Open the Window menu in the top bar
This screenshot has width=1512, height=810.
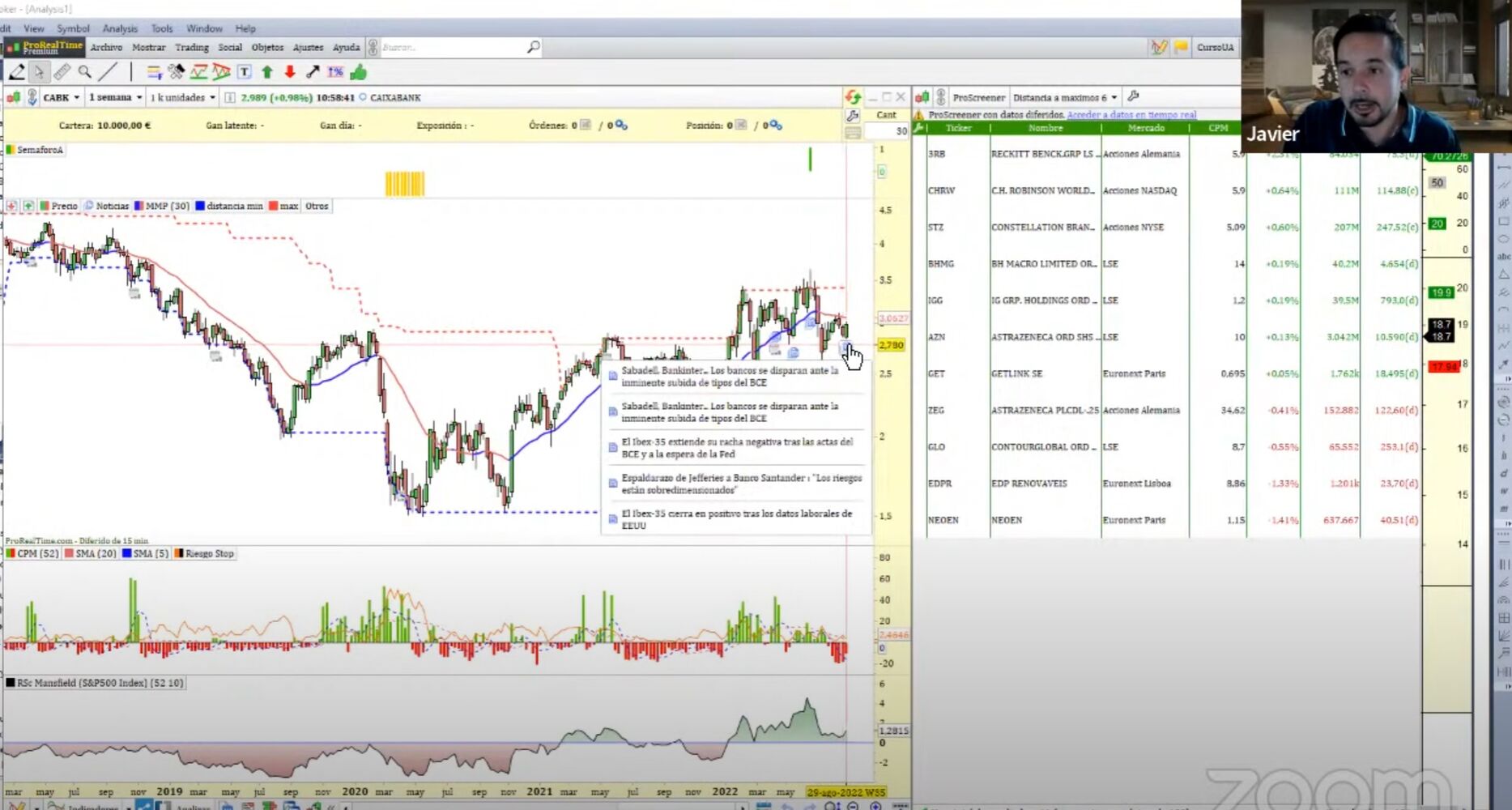tap(204, 28)
